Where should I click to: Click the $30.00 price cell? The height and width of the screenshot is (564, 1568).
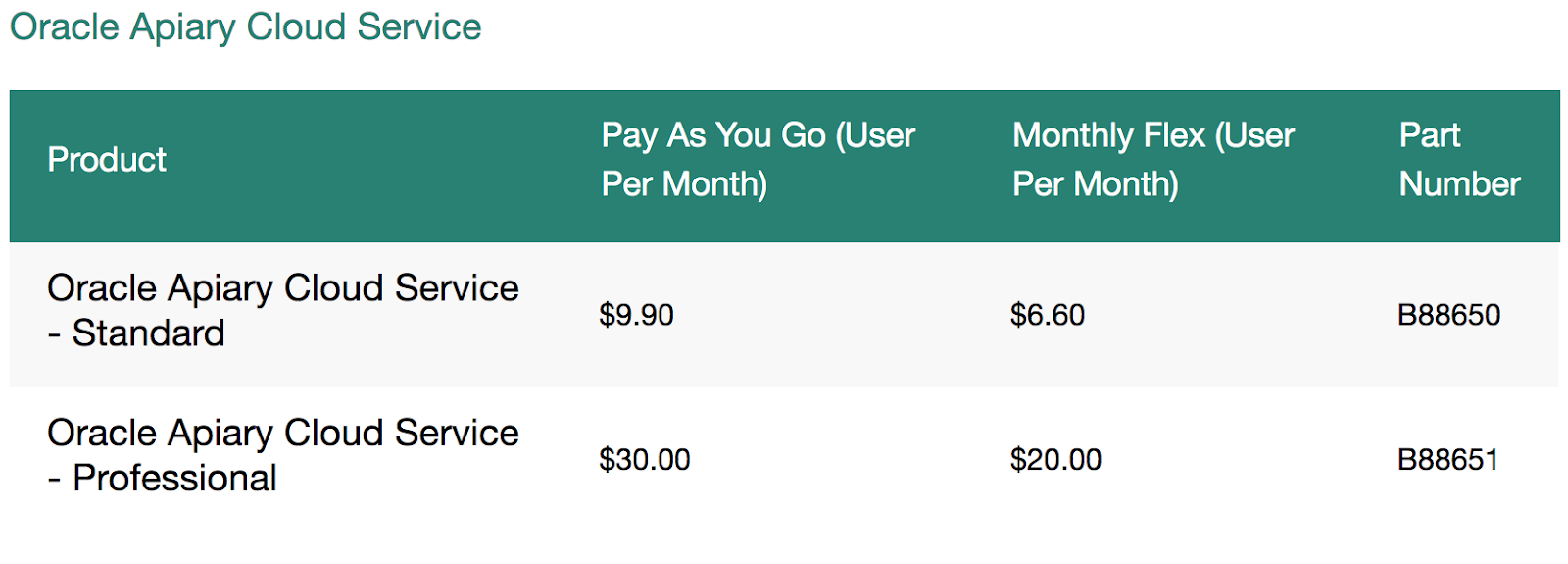click(645, 459)
